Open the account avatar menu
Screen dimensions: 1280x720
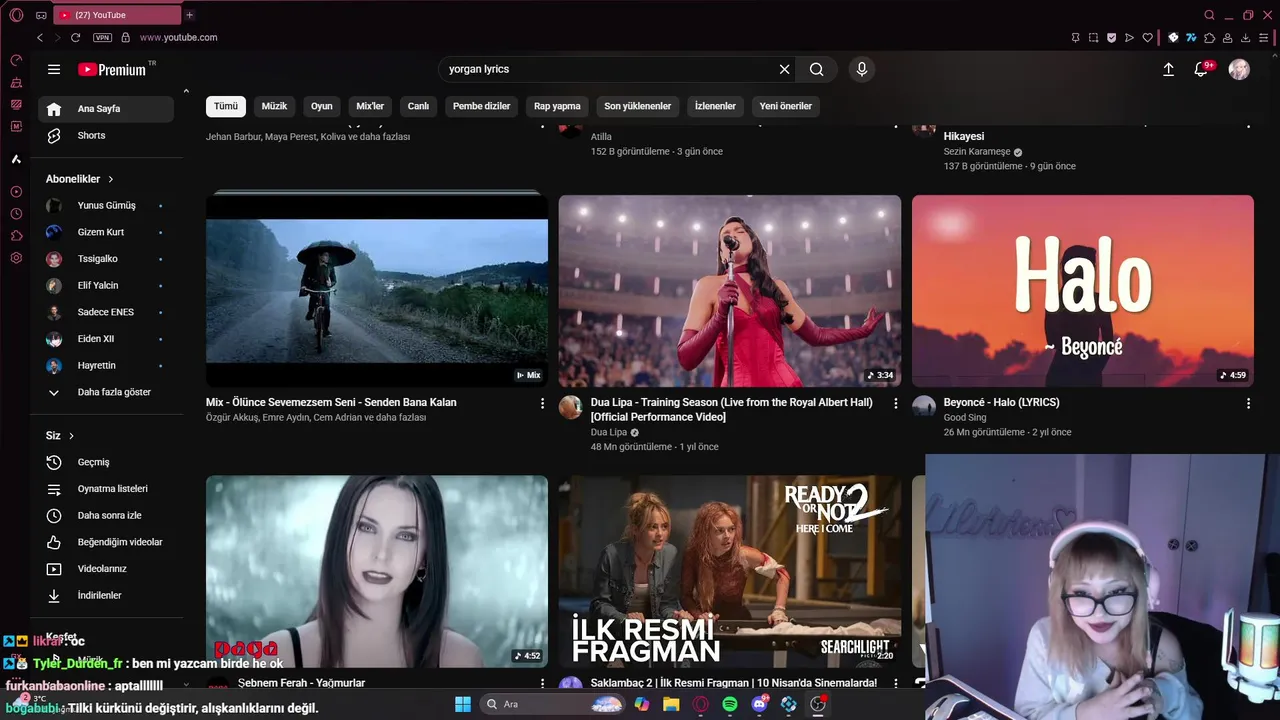coord(1239,69)
